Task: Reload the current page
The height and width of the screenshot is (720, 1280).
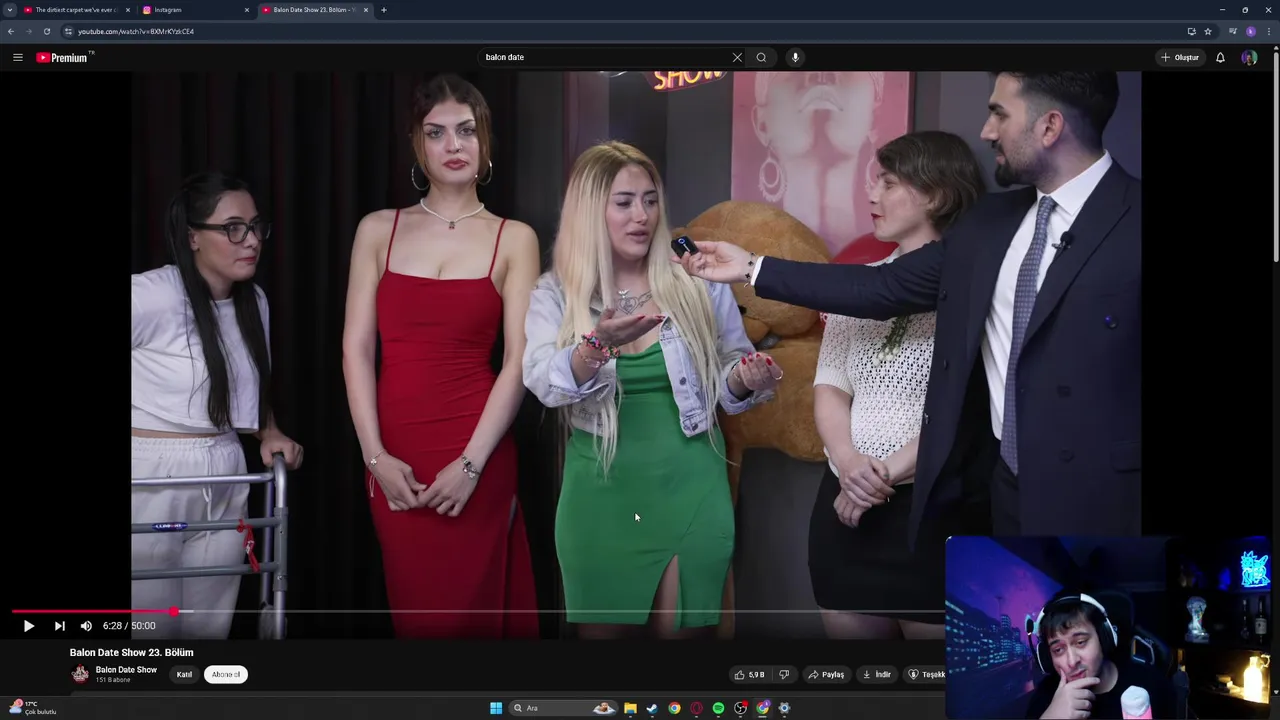Action: (x=46, y=31)
